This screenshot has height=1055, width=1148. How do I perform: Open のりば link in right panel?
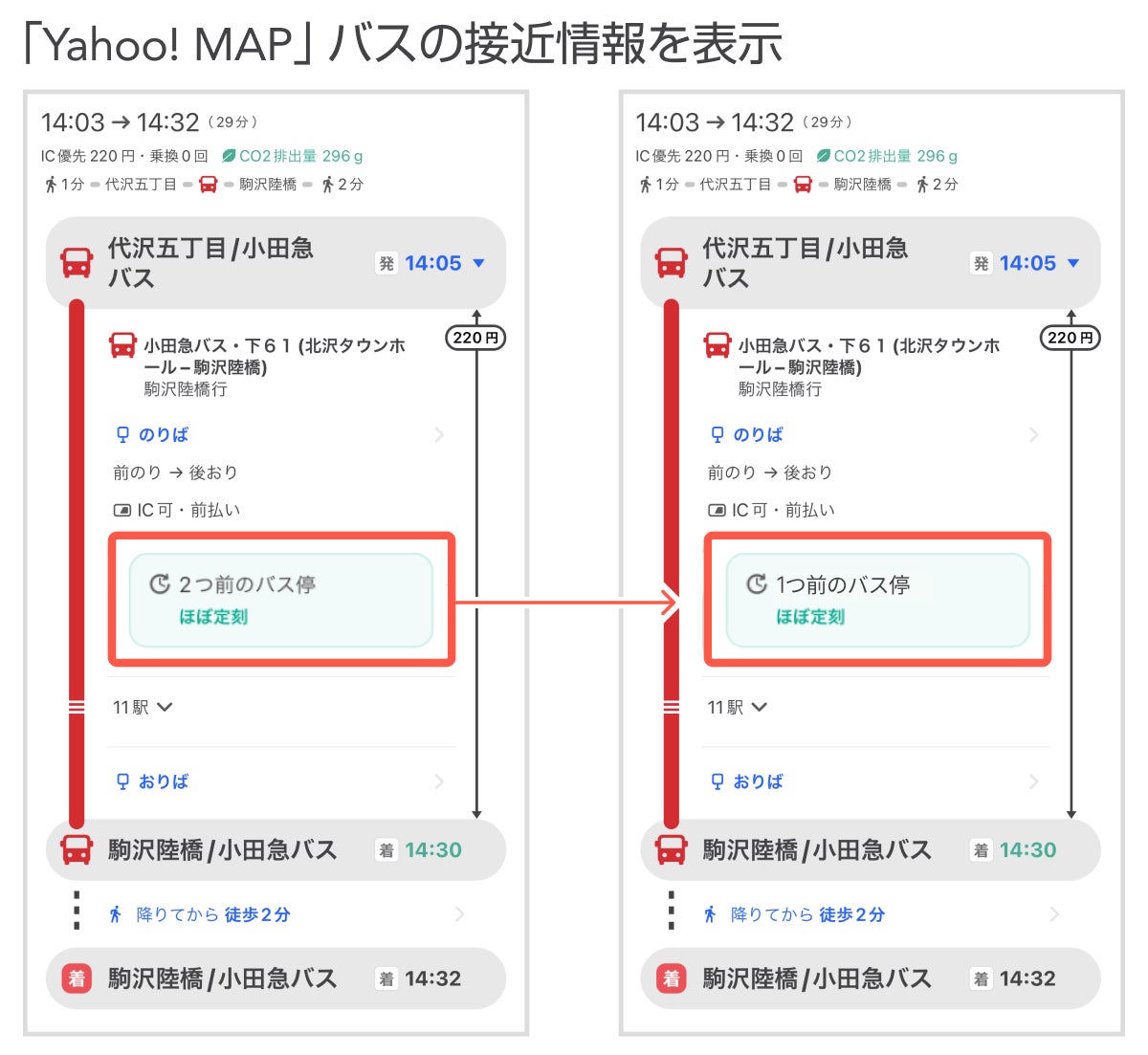point(759,434)
